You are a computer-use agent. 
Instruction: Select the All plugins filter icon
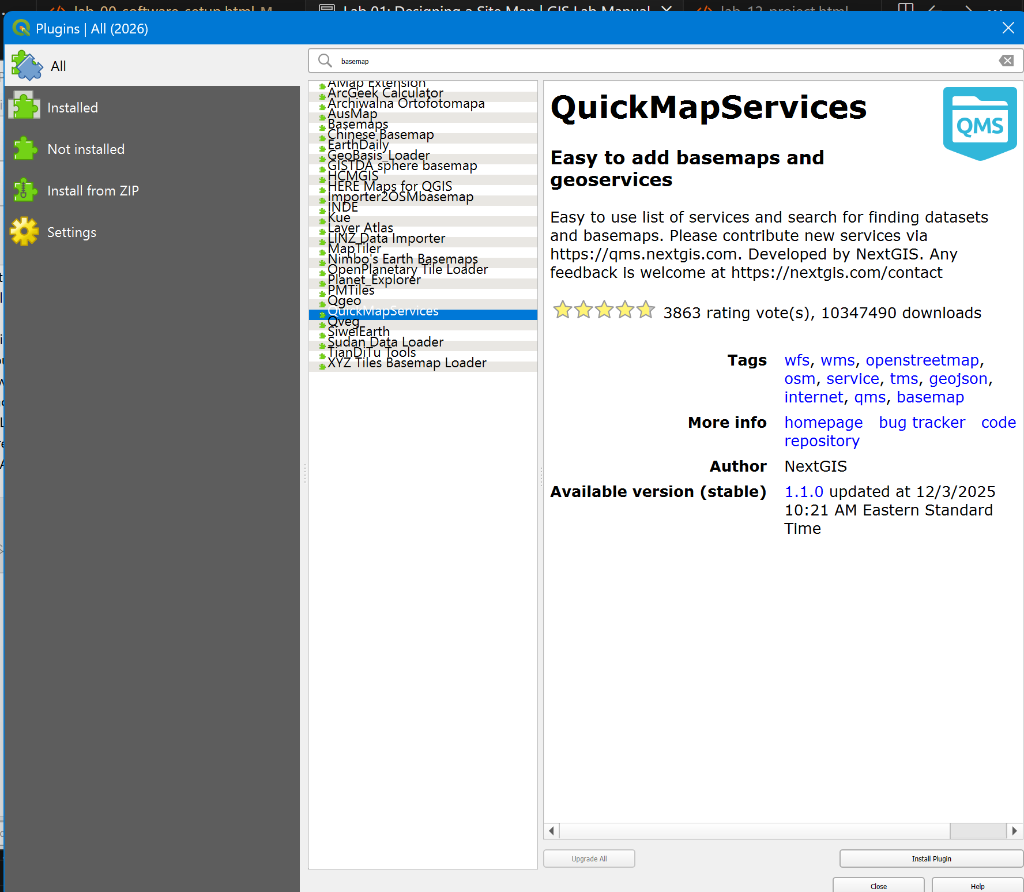click(28, 65)
